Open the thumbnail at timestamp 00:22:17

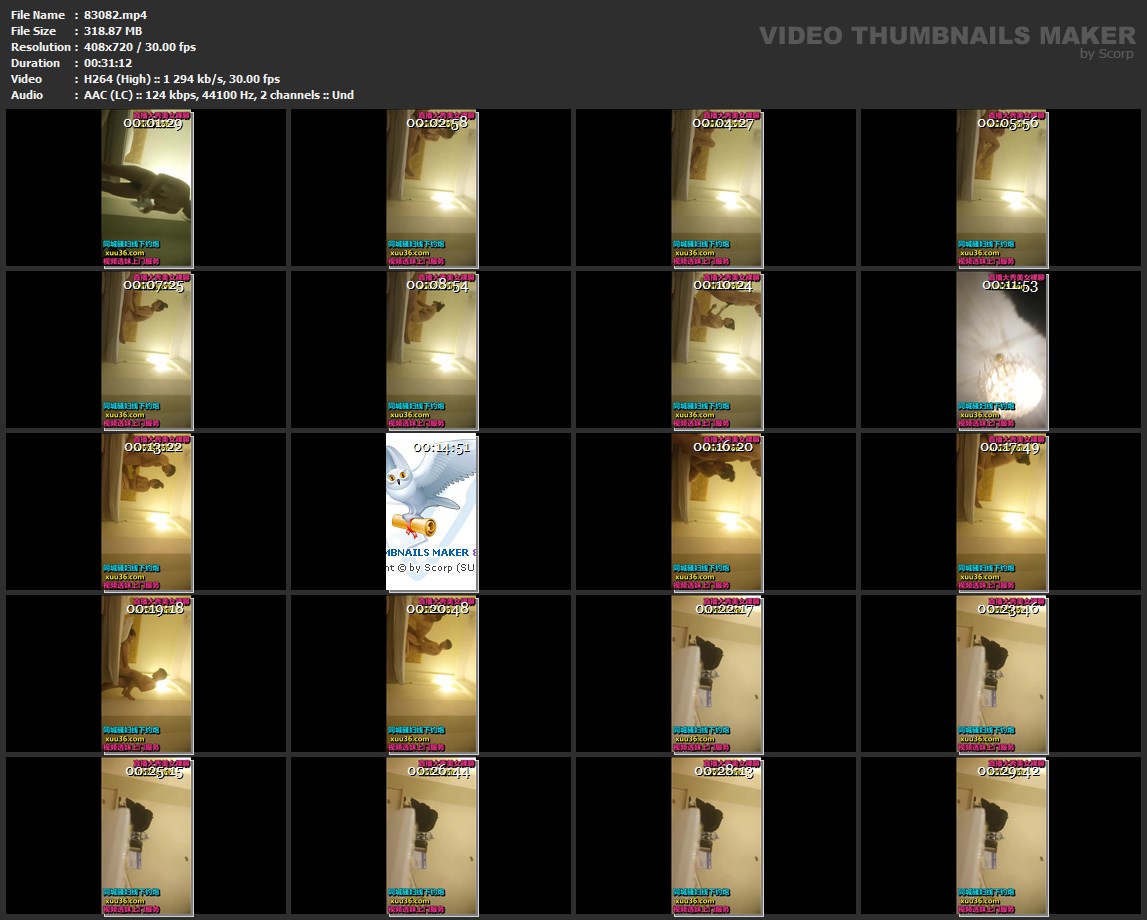click(716, 675)
